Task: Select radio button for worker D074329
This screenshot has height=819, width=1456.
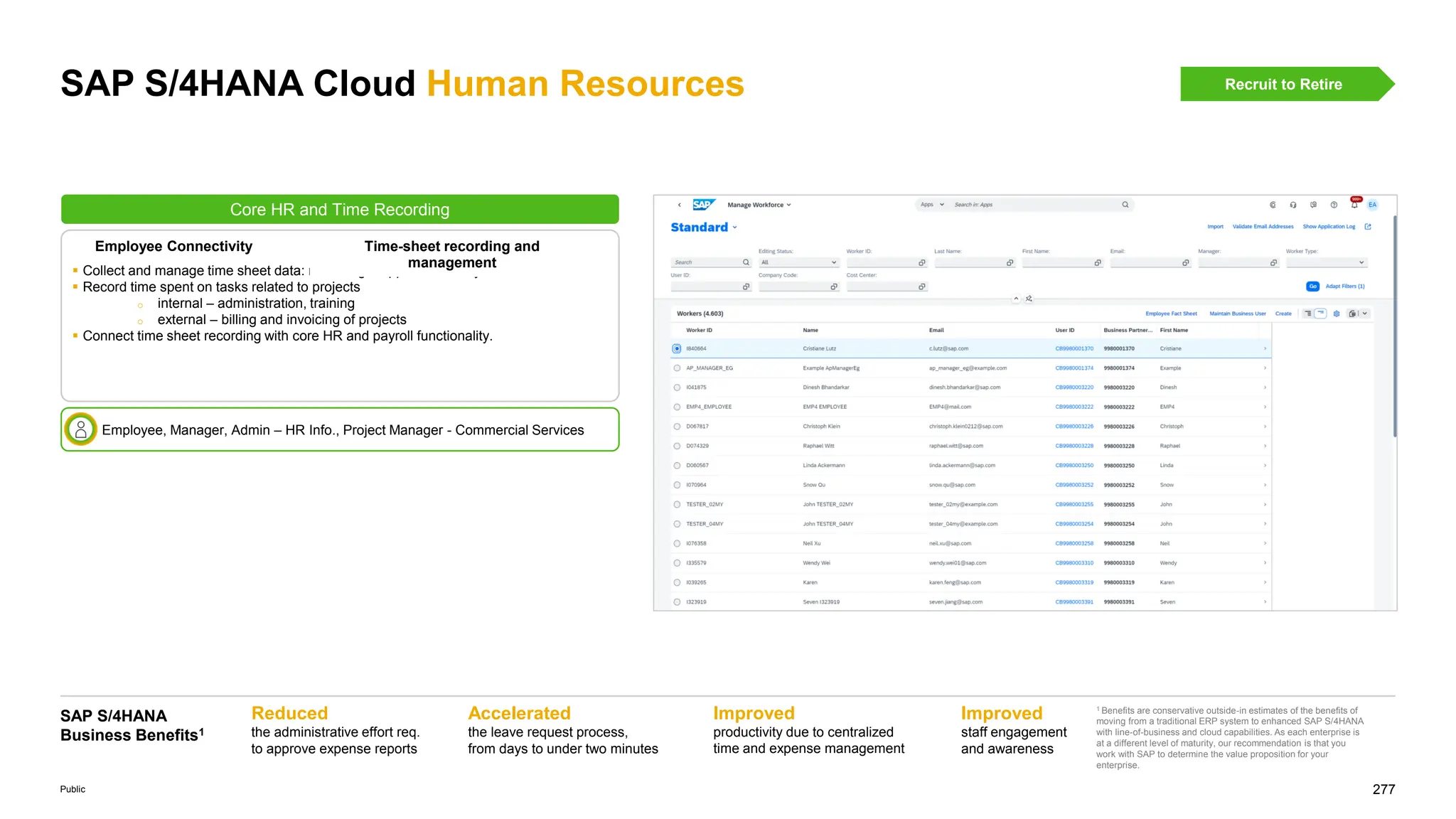Action: click(677, 446)
